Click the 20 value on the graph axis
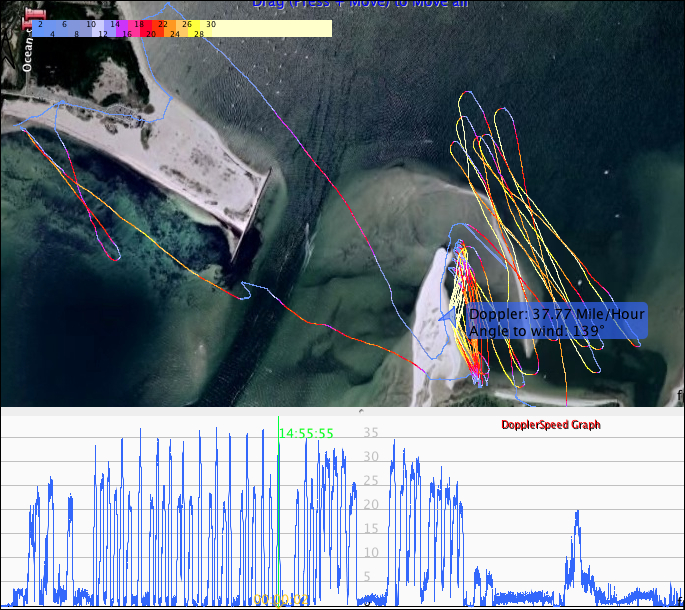 coord(370,504)
